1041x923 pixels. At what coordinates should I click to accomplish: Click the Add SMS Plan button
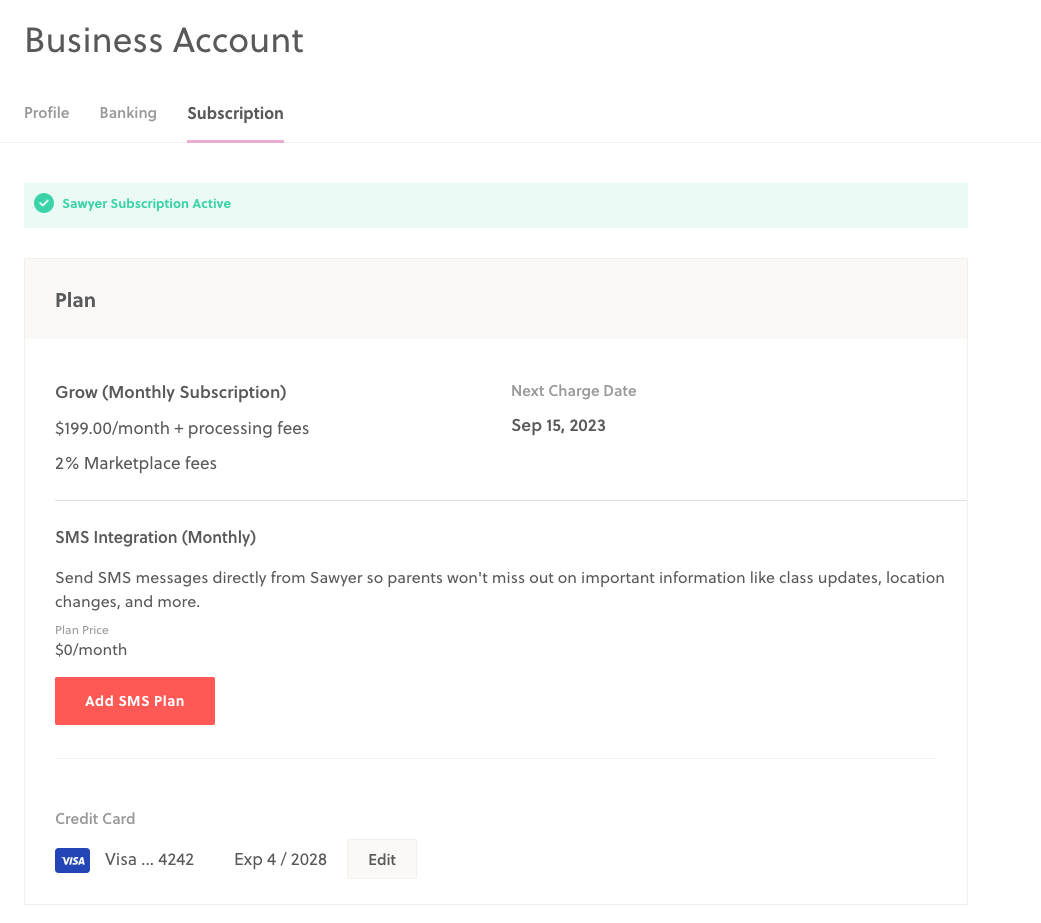click(135, 701)
